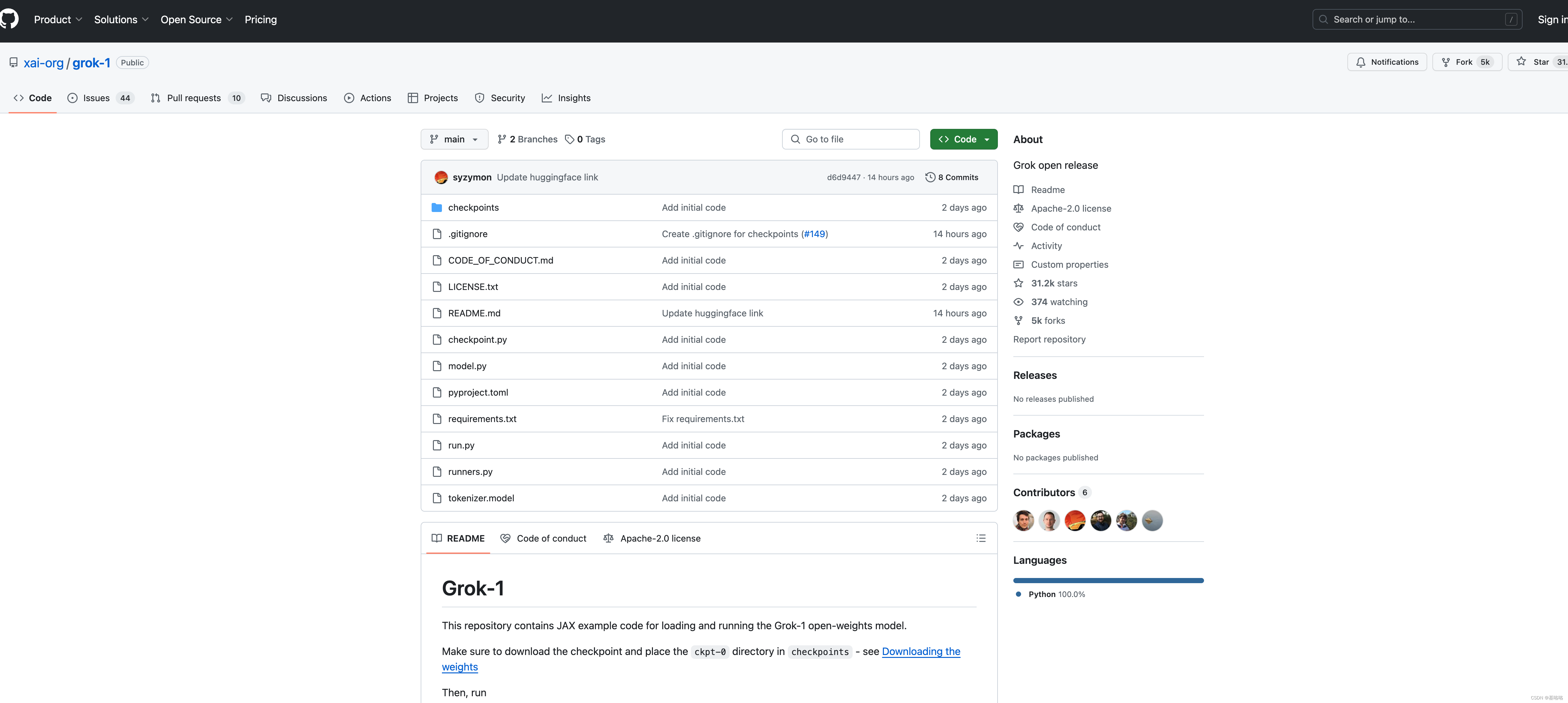Open the Releases heading link
This screenshot has height=703, width=1568.
tap(1035, 375)
